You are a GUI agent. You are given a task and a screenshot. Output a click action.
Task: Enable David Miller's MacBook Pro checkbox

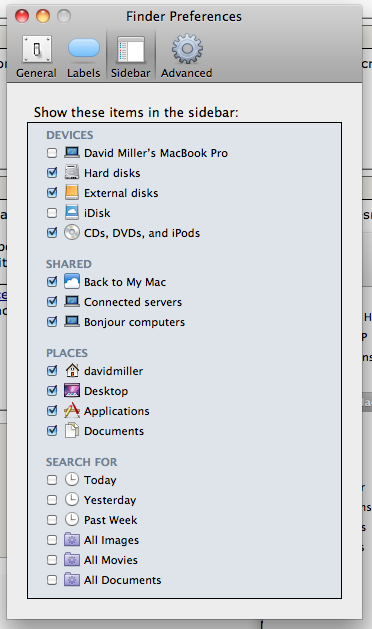(52, 153)
